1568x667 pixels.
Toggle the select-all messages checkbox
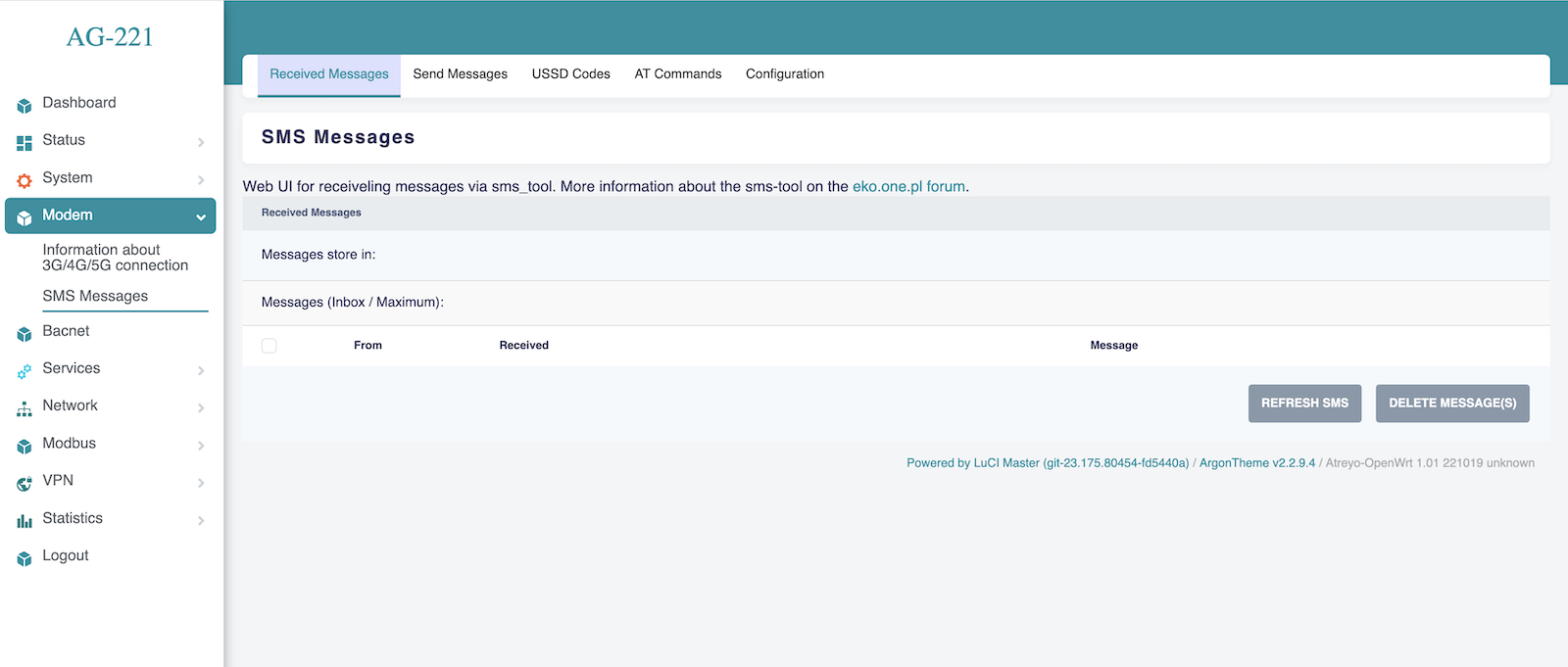click(269, 346)
